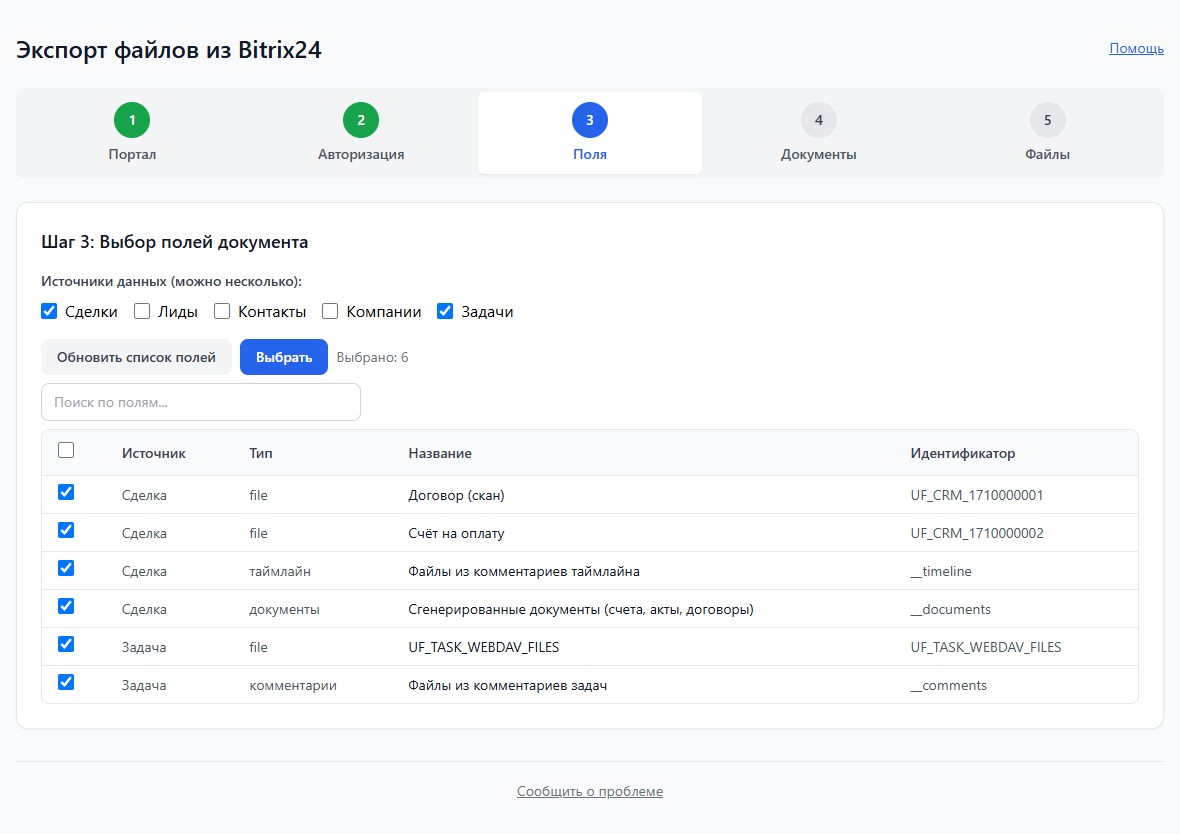Toggle the select-all checkbox in table header
The height and width of the screenshot is (834, 1180).
pyautogui.click(x=66, y=450)
